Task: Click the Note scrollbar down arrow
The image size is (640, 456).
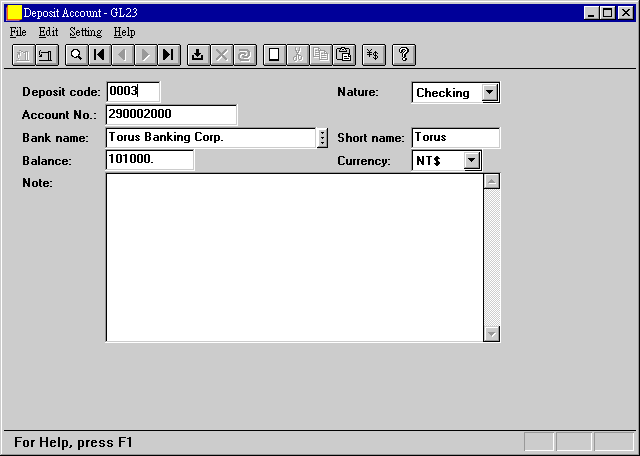Action: [491, 334]
